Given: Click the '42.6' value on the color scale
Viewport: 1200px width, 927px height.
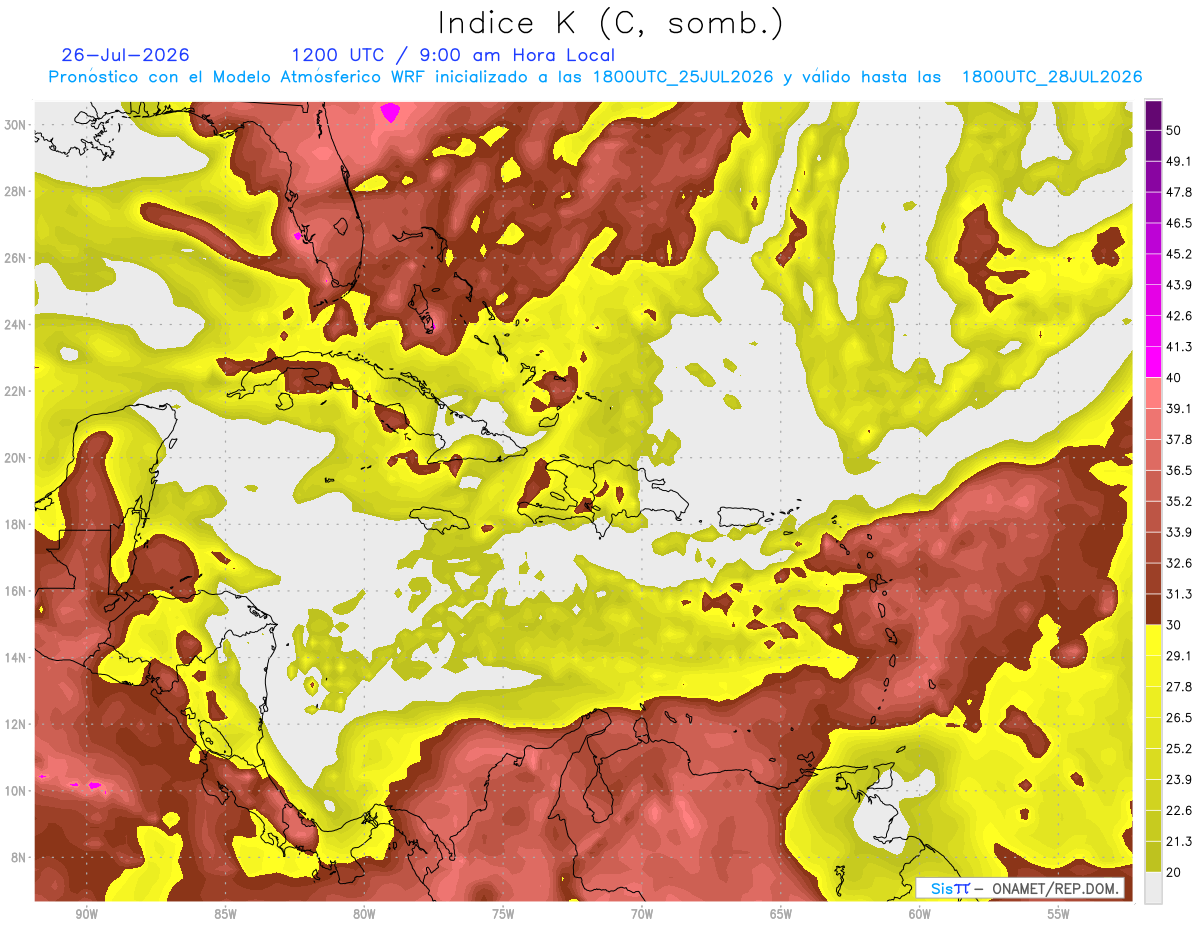Looking at the screenshot, I should point(1178,316).
